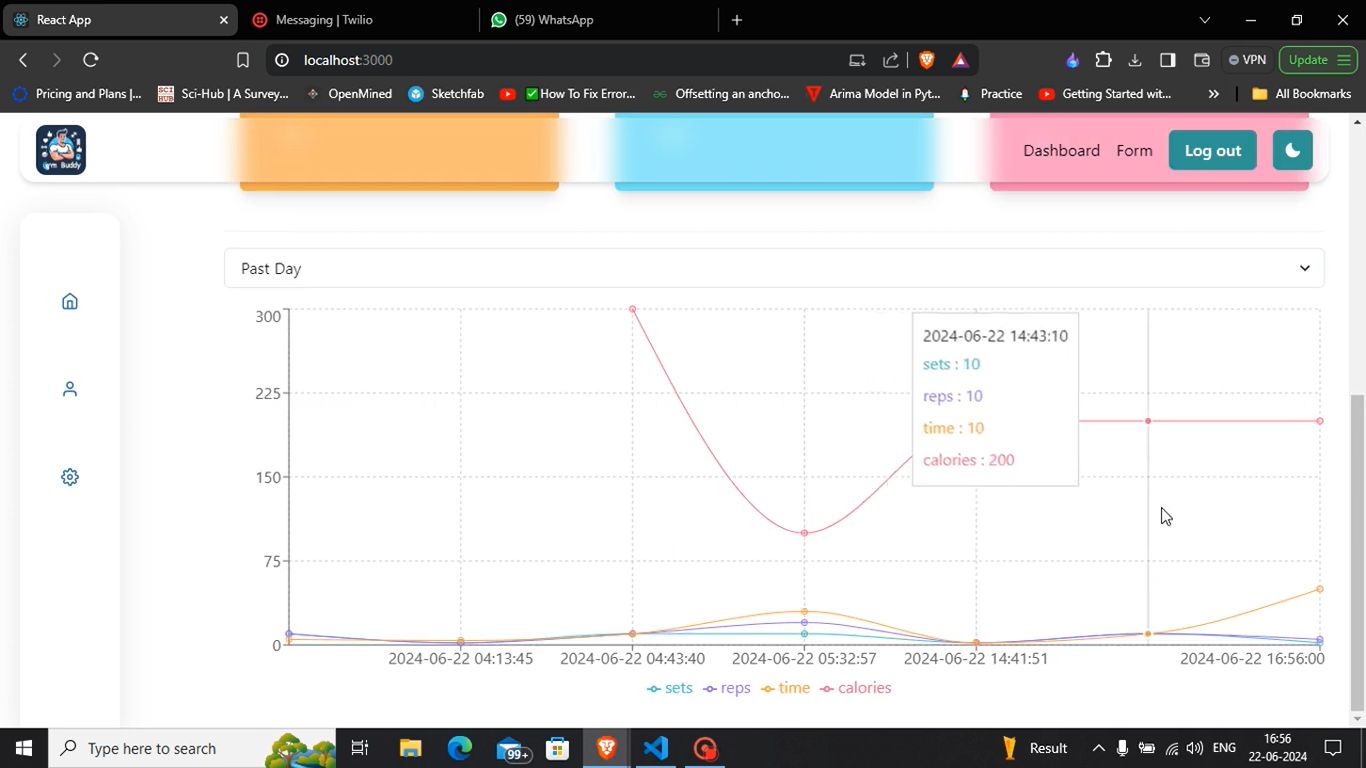Screen dimensions: 1366x768
Task: Launch Microsoft Edge from the taskbar
Action: [x=459, y=748]
